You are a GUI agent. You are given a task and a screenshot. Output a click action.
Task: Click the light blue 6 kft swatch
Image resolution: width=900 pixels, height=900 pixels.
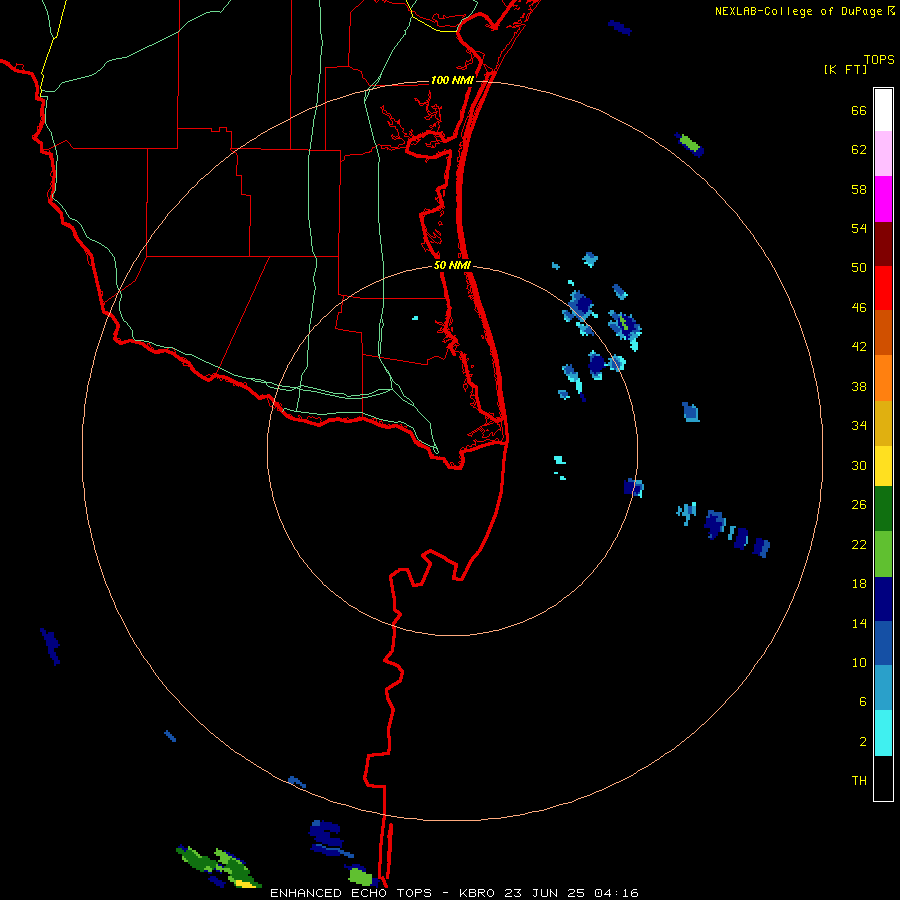(883, 688)
